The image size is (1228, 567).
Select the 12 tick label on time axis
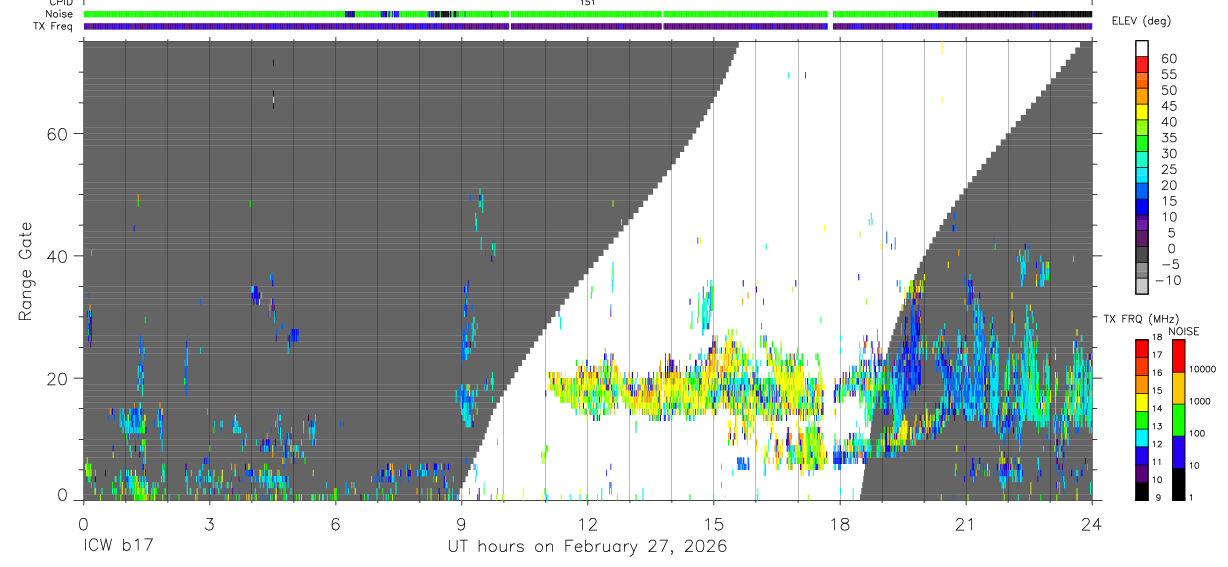point(587,524)
